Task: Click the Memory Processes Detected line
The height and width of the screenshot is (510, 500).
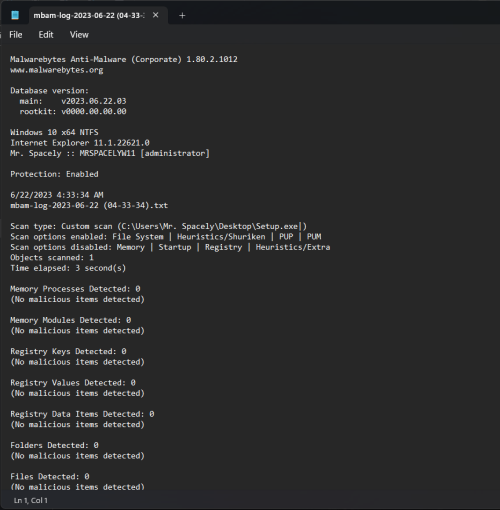Action: (x=75, y=289)
